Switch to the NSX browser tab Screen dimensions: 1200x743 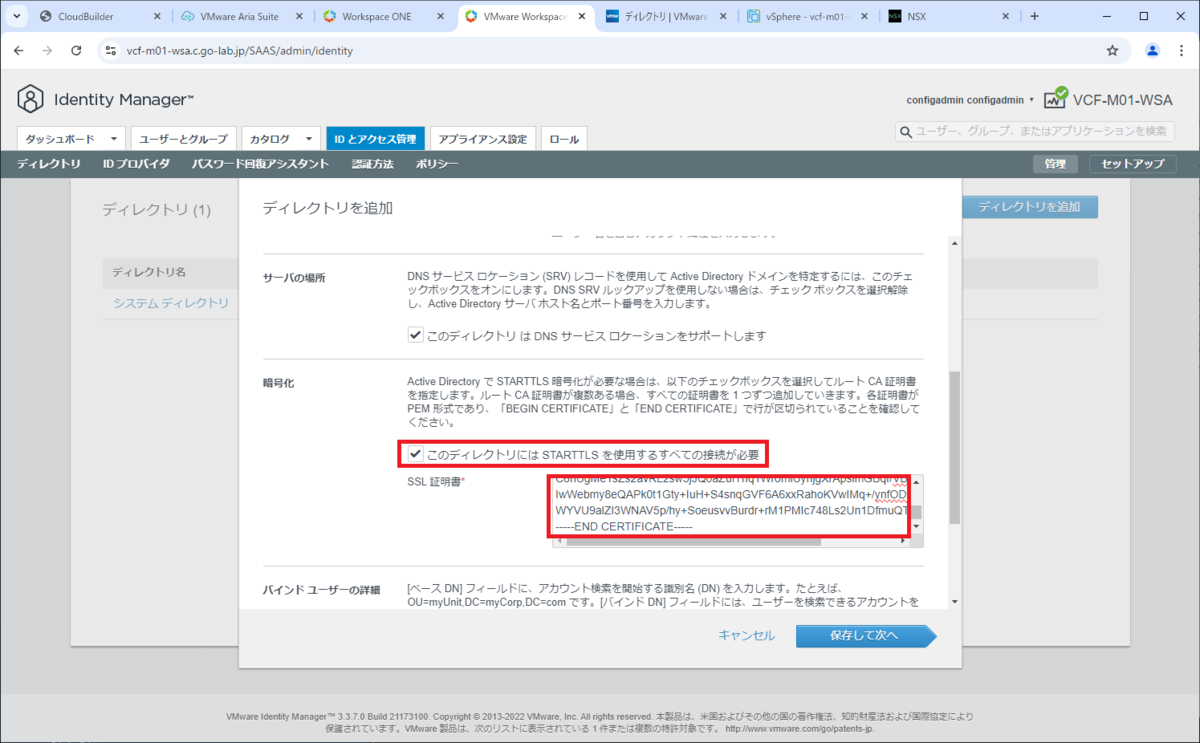click(951, 17)
